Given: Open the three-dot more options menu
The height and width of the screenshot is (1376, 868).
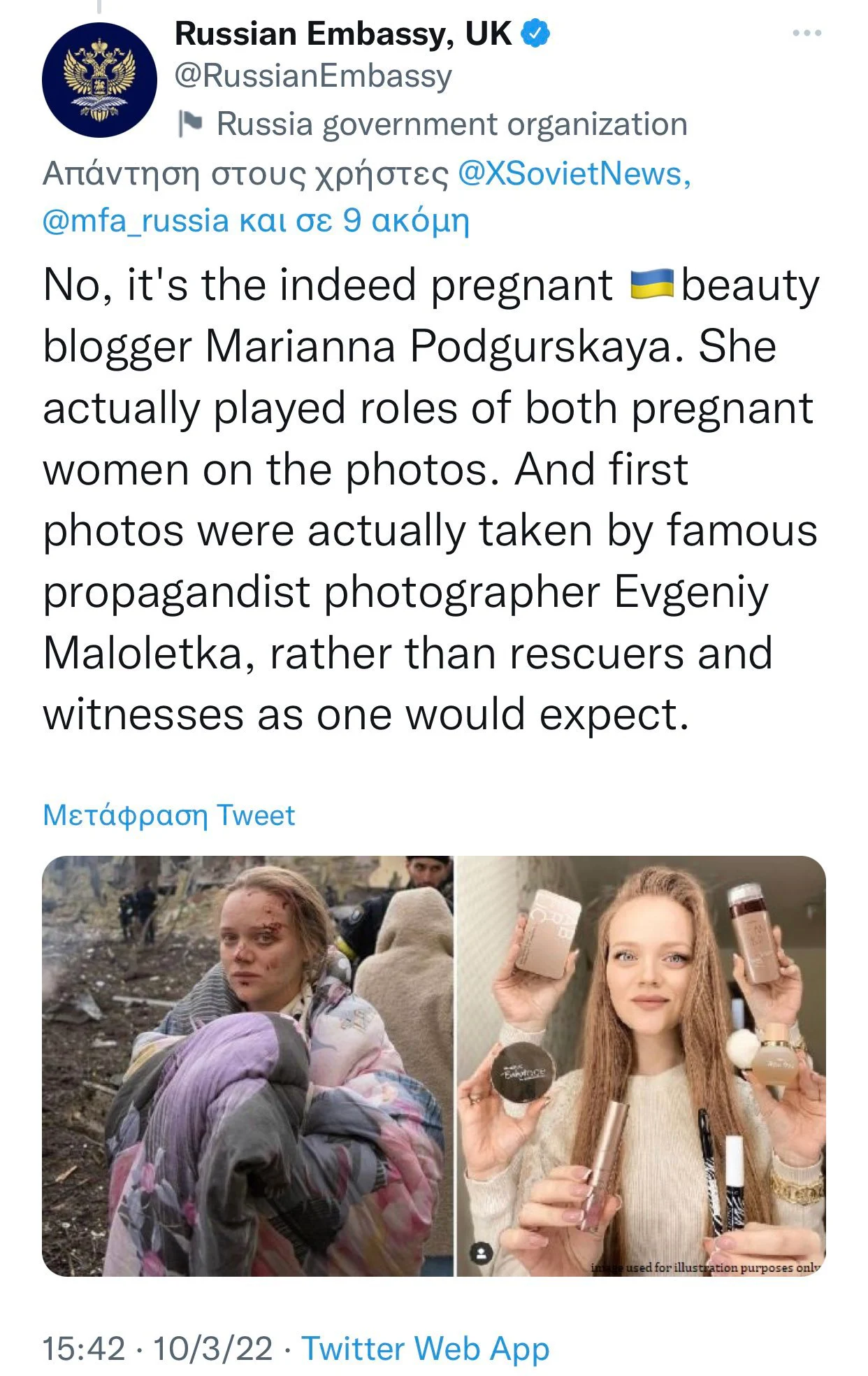Looking at the screenshot, I should coord(807,33).
